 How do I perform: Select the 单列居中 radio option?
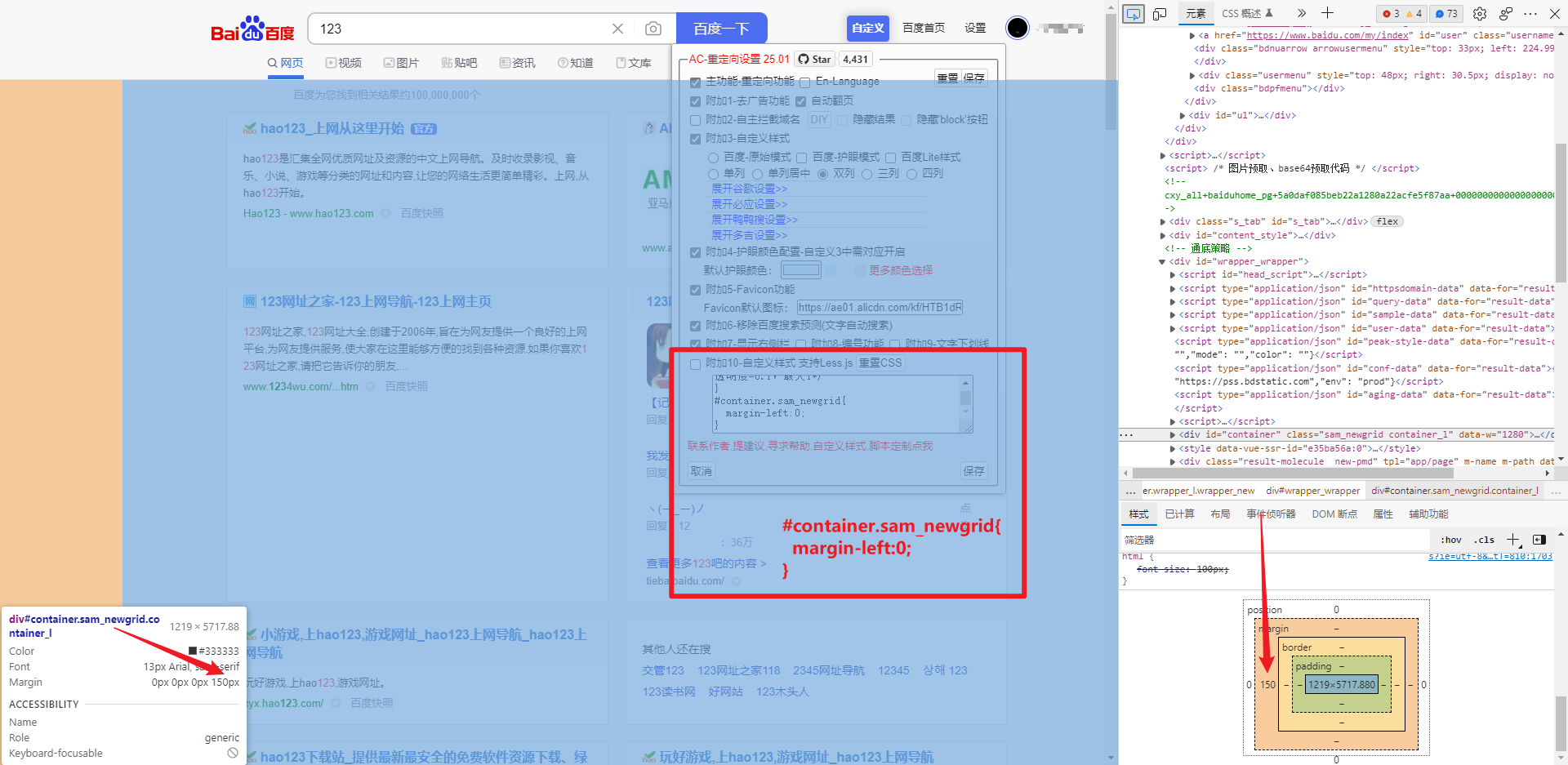[757, 174]
